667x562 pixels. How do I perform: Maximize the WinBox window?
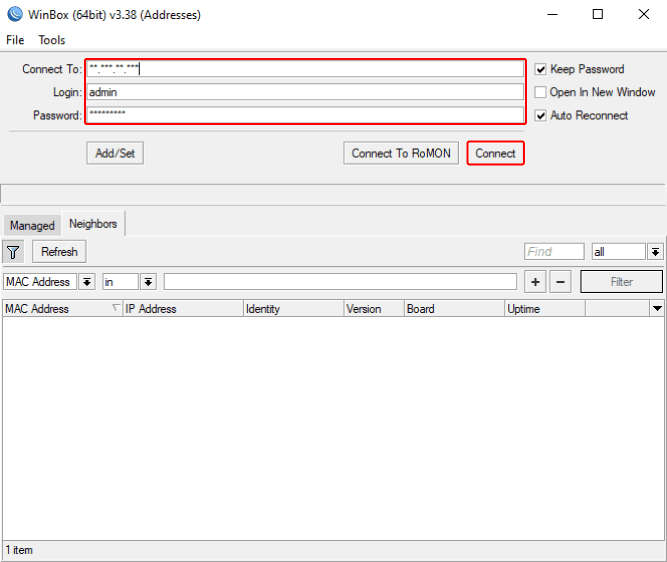598,14
